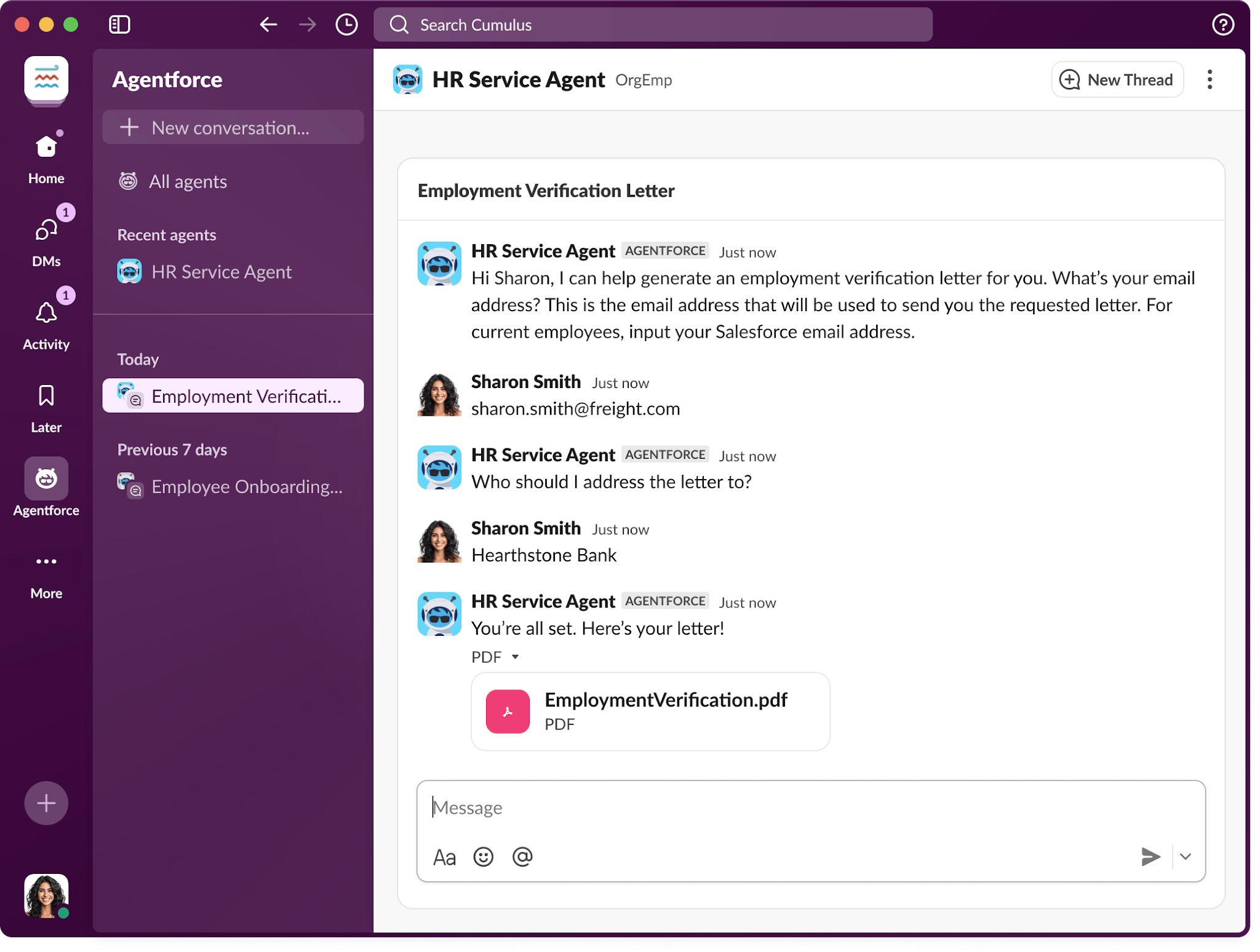This screenshot has height=952, width=1260.
Task: Click the Employment Verification Letter thread title
Action: pyautogui.click(x=546, y=191)
